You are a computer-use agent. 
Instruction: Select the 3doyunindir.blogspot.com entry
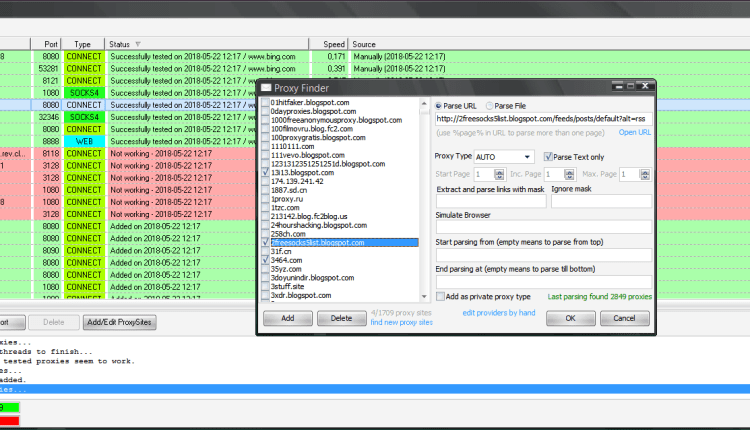[312, 278]
